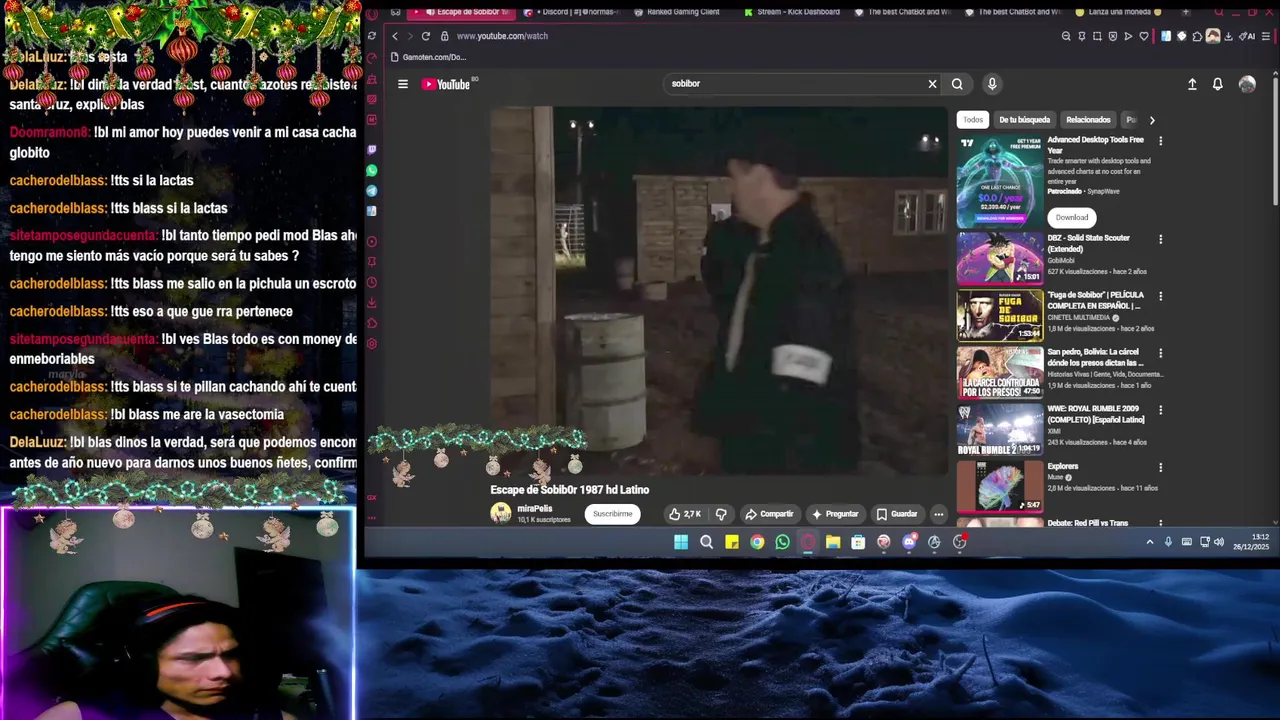The image size is (1280, 720).
Task: Subscribe to miraPelis channel
Action: [x=612, y=514]
